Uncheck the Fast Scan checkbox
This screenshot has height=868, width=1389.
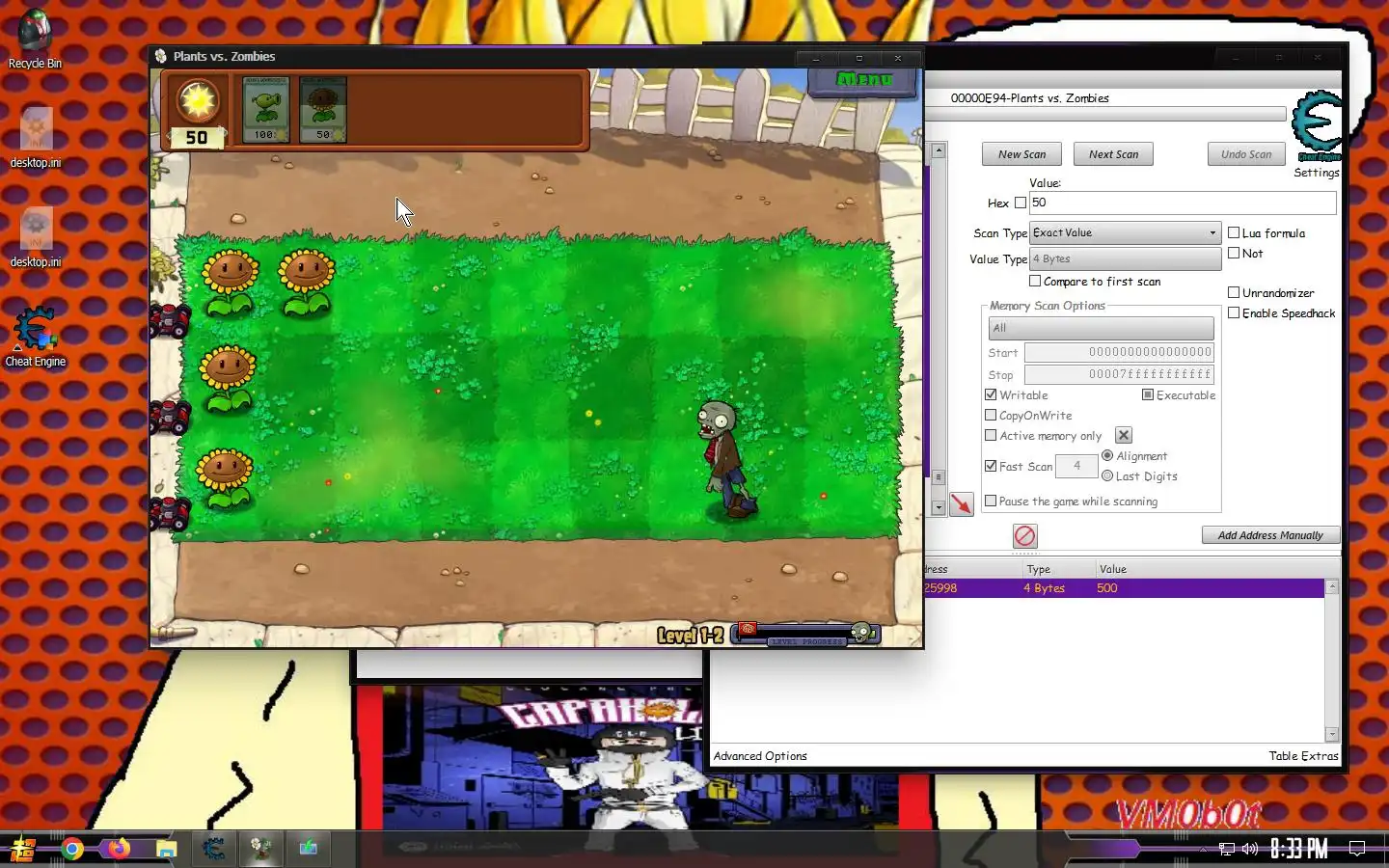pyautogui.click(x=991, y=466)
